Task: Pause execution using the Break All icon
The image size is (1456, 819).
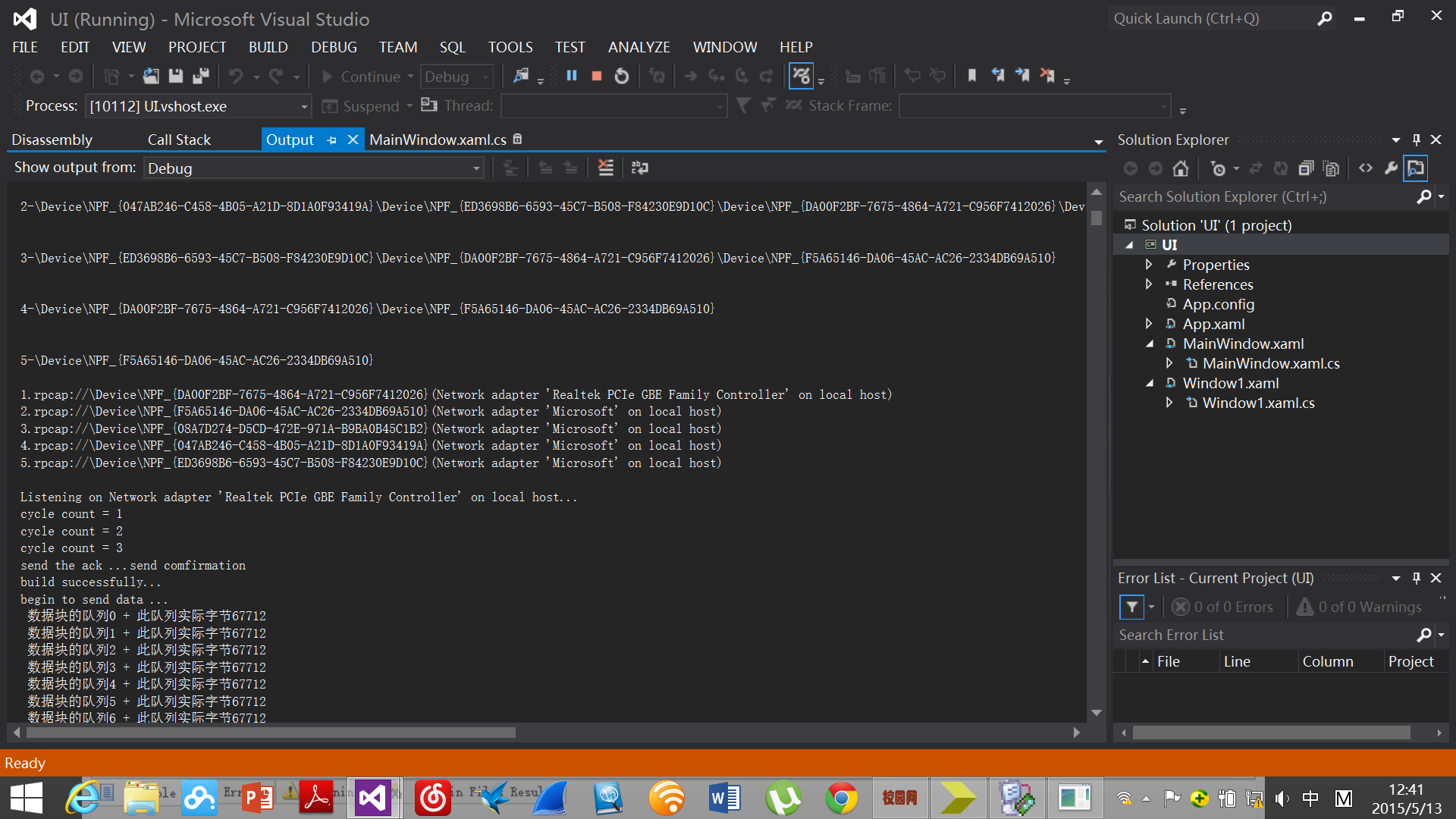Action: click(572, 76)
